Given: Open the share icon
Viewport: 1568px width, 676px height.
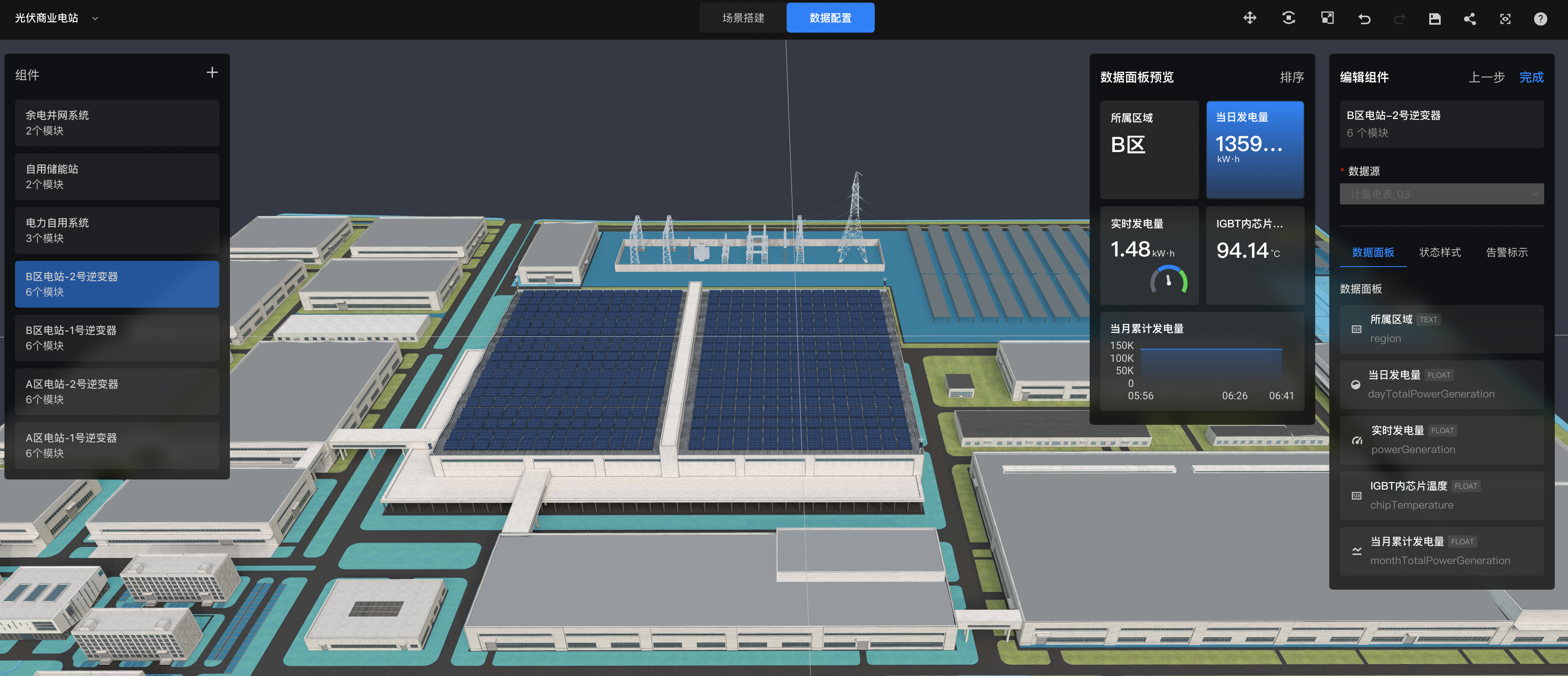Looking at the screenshot, I should click(1470, 19).
